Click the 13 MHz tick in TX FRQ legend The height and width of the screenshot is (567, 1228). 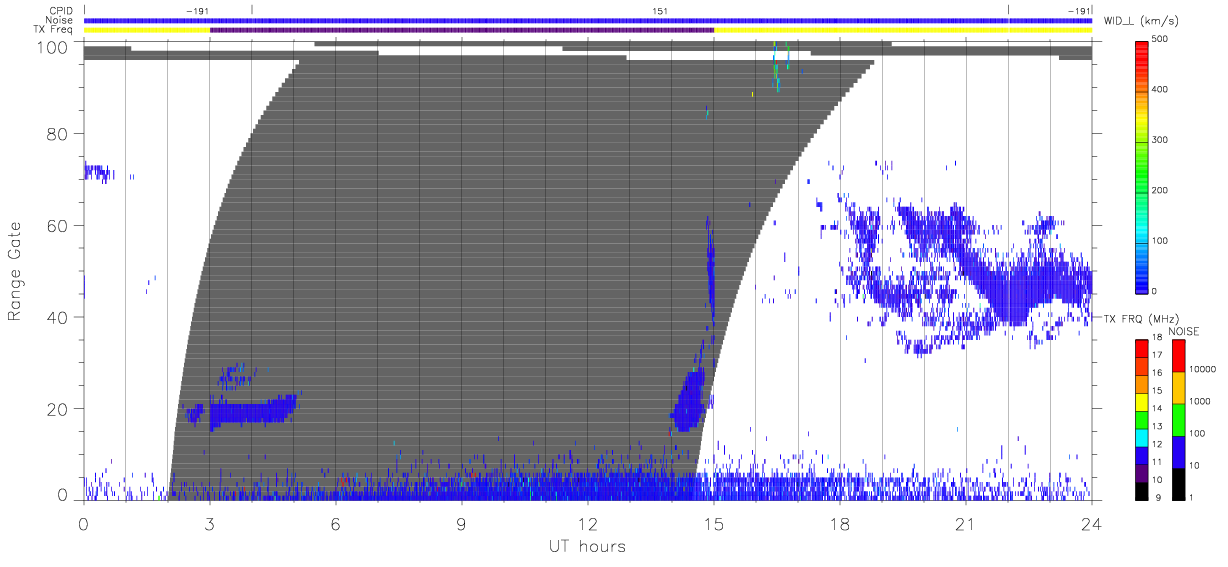point(1159,427)
